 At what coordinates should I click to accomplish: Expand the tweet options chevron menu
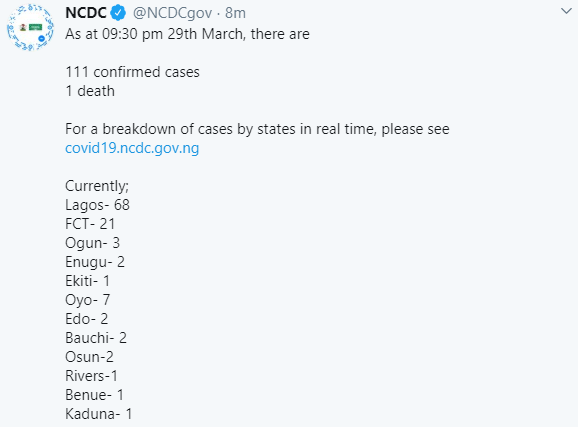[x=566, y=11]
